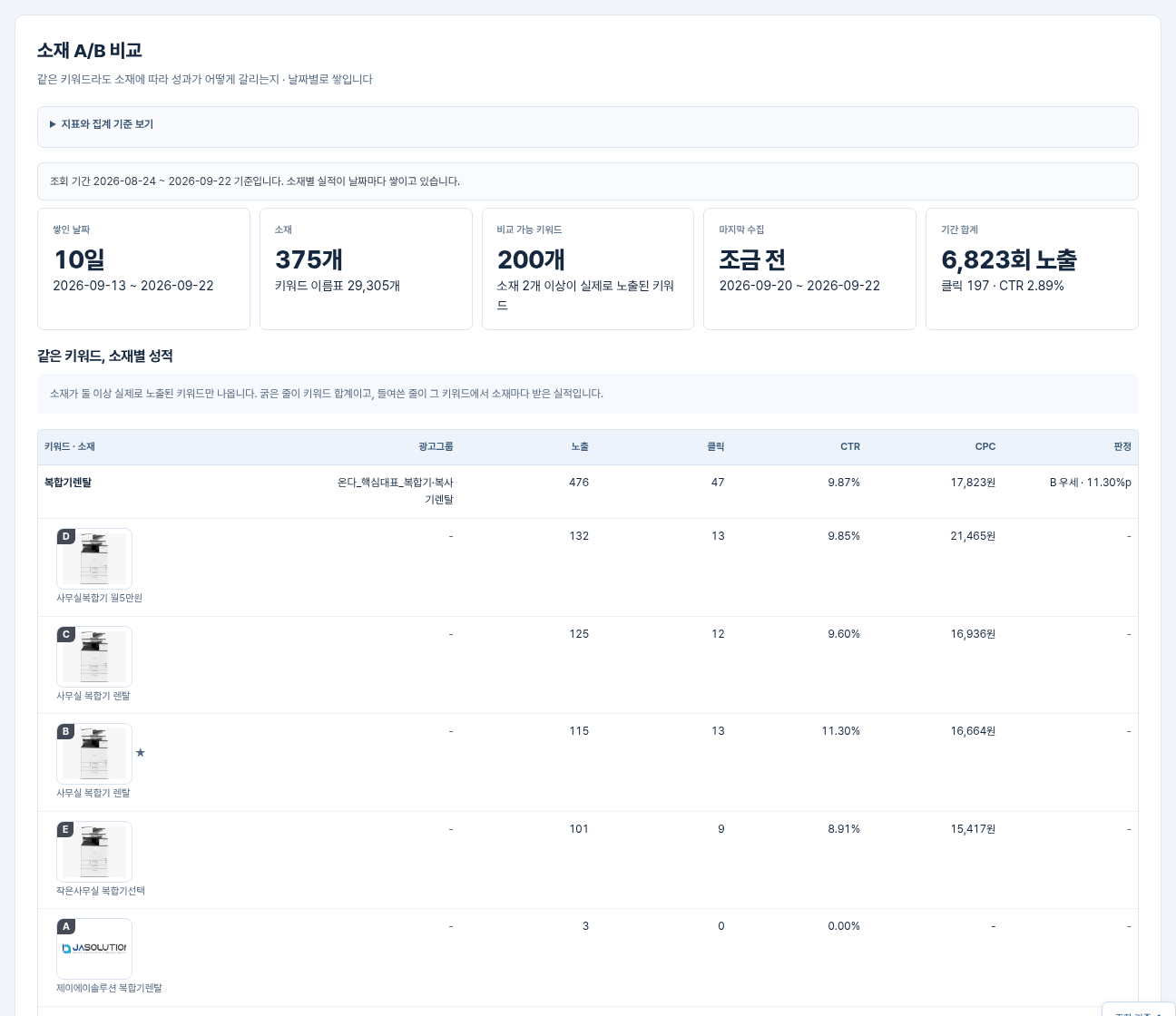Click creative D's CPC 21,465원

point(973,536)
